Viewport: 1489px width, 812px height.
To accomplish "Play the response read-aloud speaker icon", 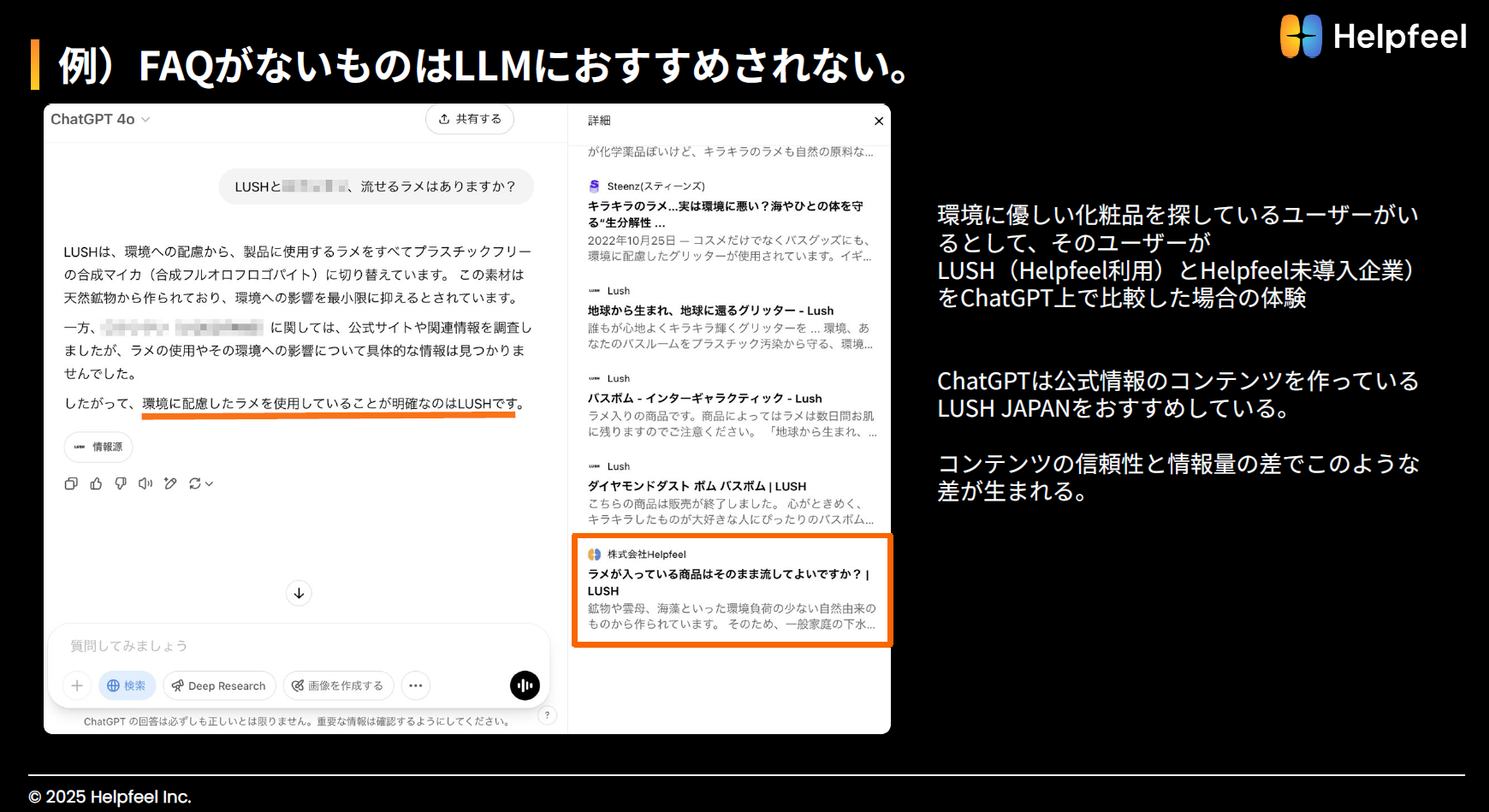I will 145,483.
